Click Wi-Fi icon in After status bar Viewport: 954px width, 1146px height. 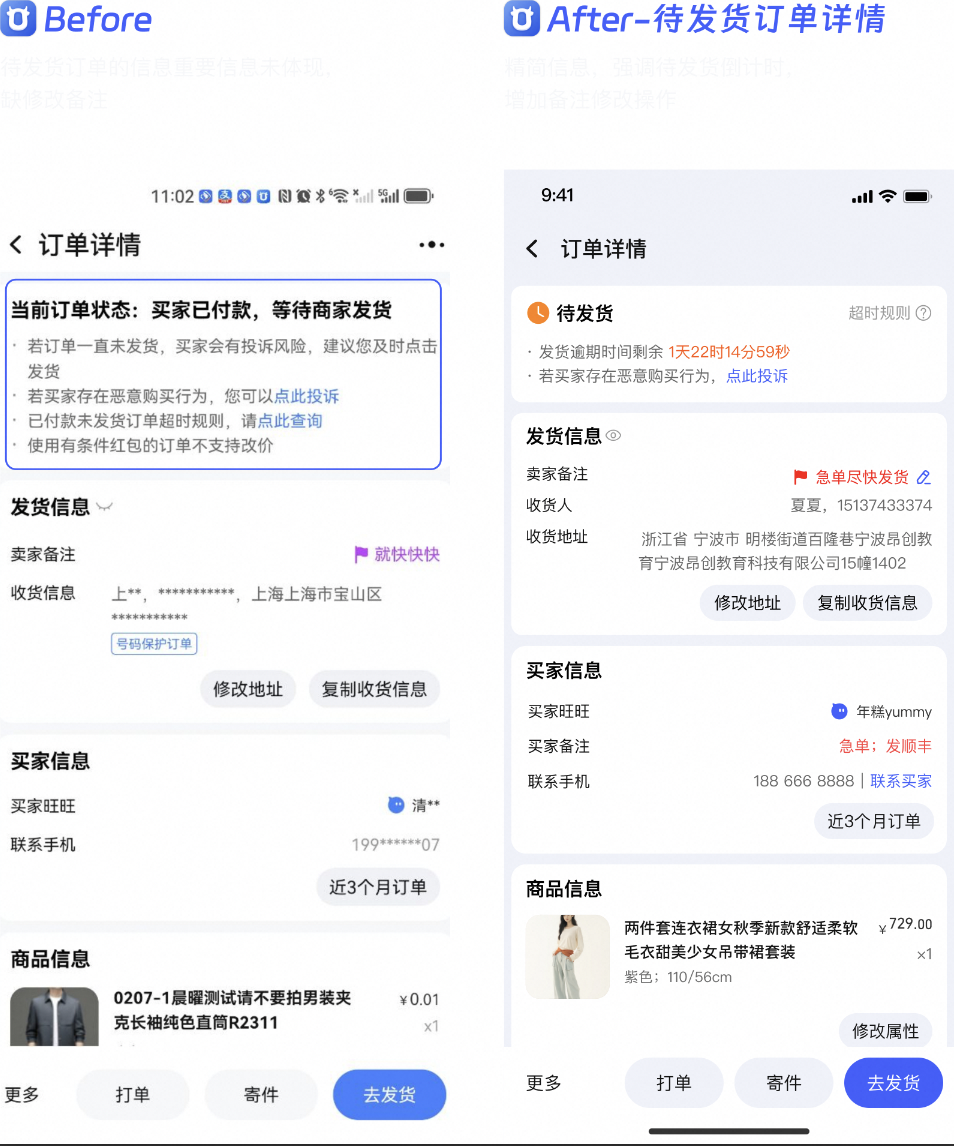(887, 196)
